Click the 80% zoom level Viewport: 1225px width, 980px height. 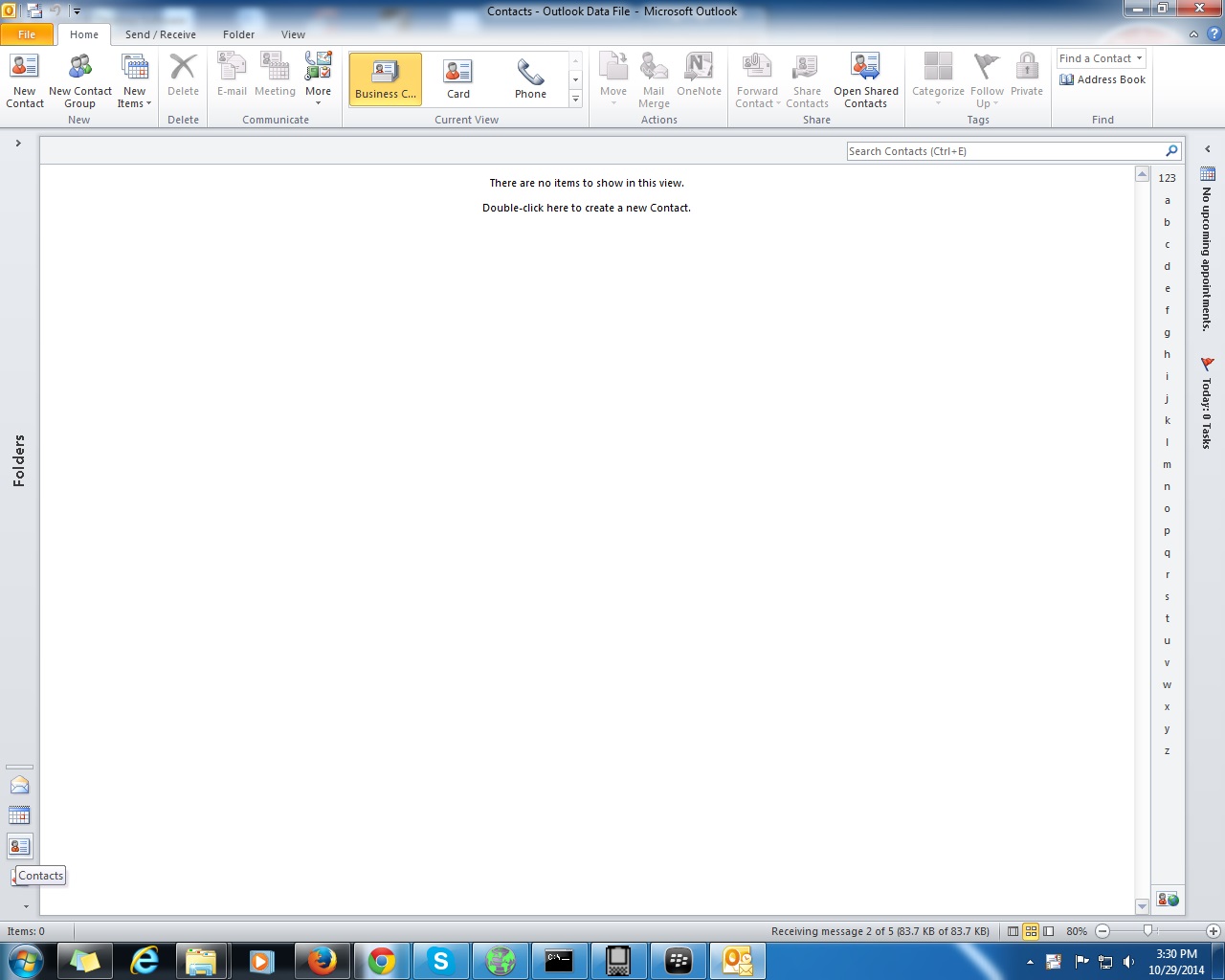click(x=1077, y=931)
